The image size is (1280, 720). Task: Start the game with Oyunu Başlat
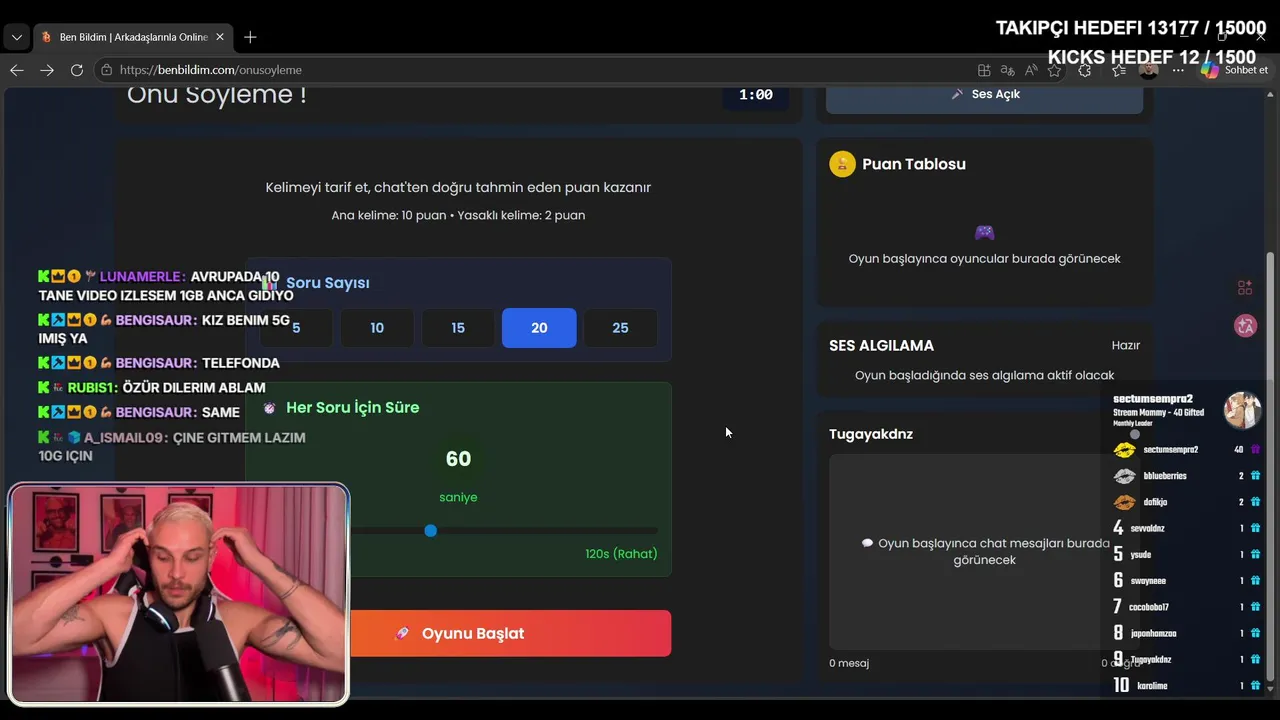pyautogui.click(x=458, y=633)
